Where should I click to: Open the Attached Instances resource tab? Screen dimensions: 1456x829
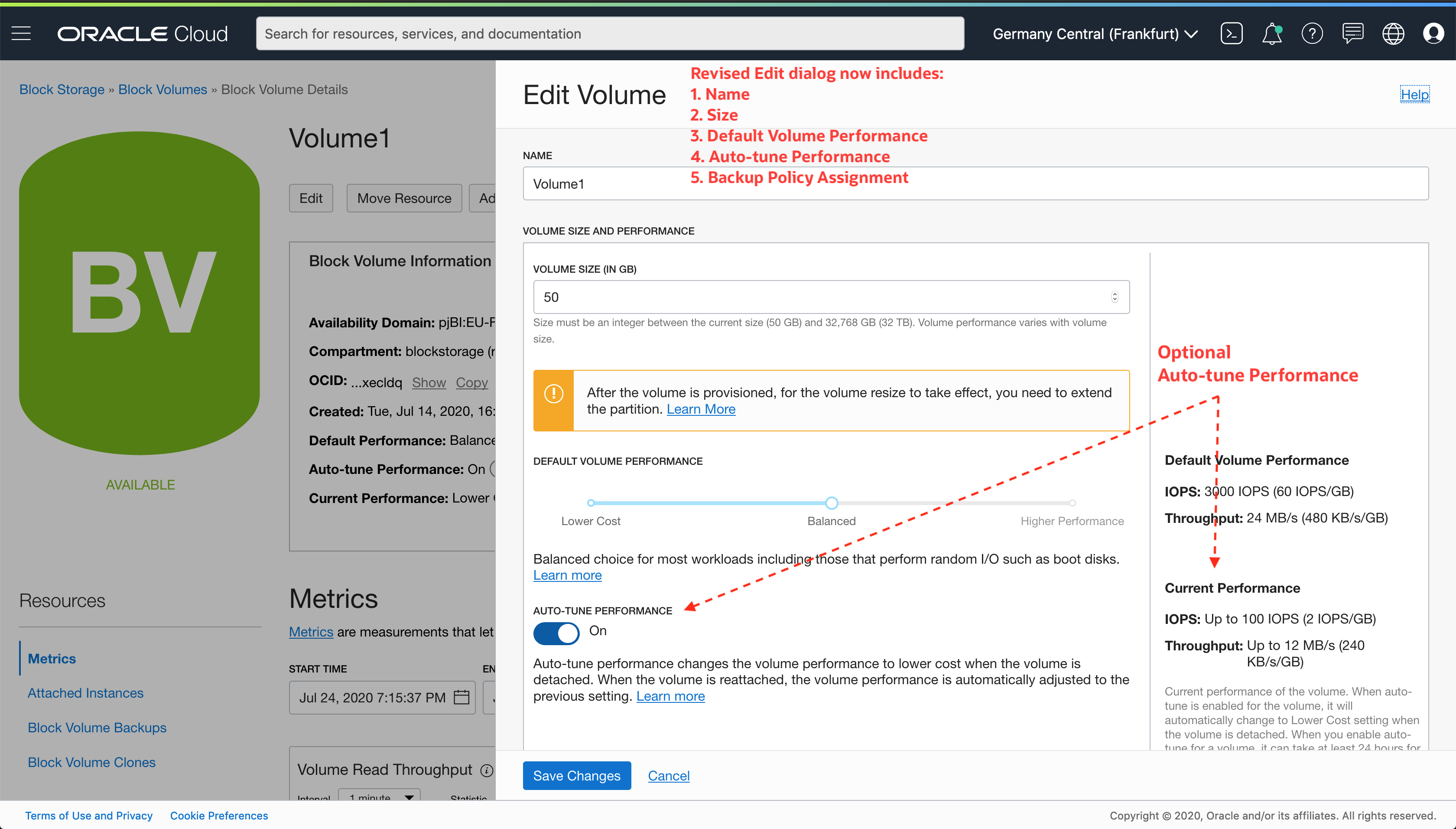pos(85,693)
